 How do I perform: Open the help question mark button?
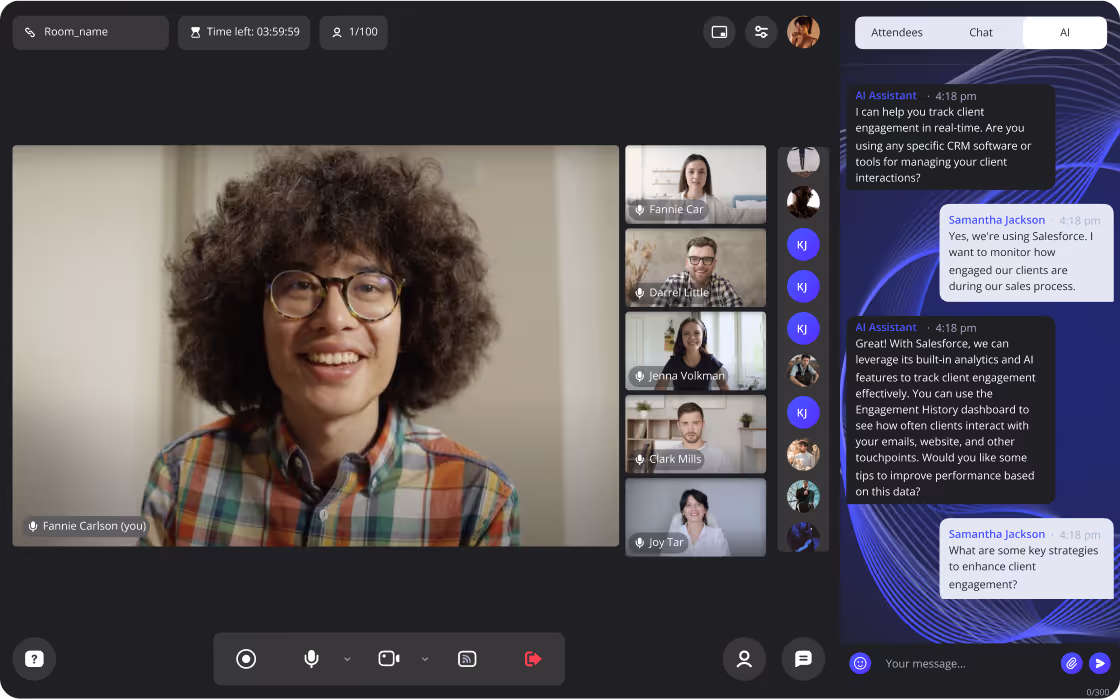tap(34, 658)
